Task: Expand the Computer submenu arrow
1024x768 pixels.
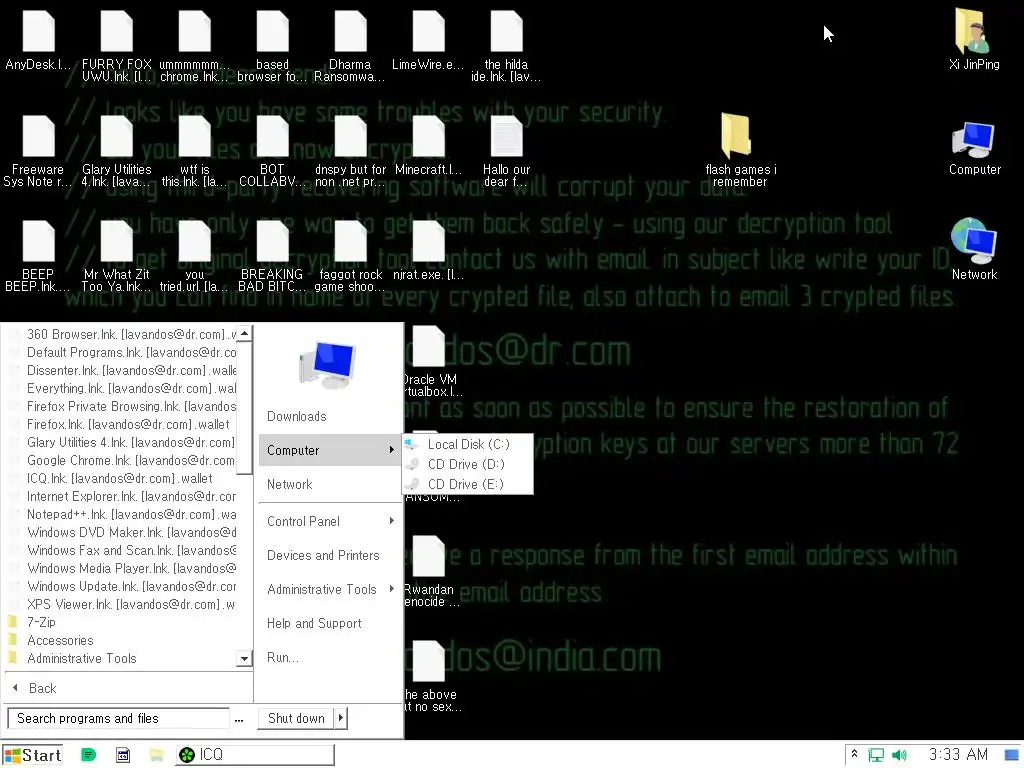Action: (x=391, y=449)
